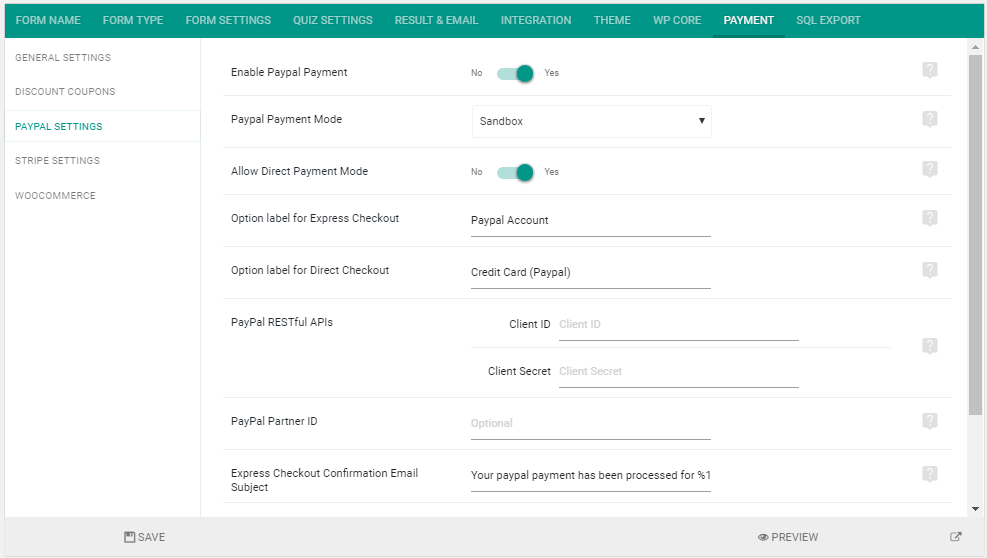Image resolution: width=987 pixels, height=558 pixels.
Task: Show help for PayPal Partner ID
Action: 930,421
